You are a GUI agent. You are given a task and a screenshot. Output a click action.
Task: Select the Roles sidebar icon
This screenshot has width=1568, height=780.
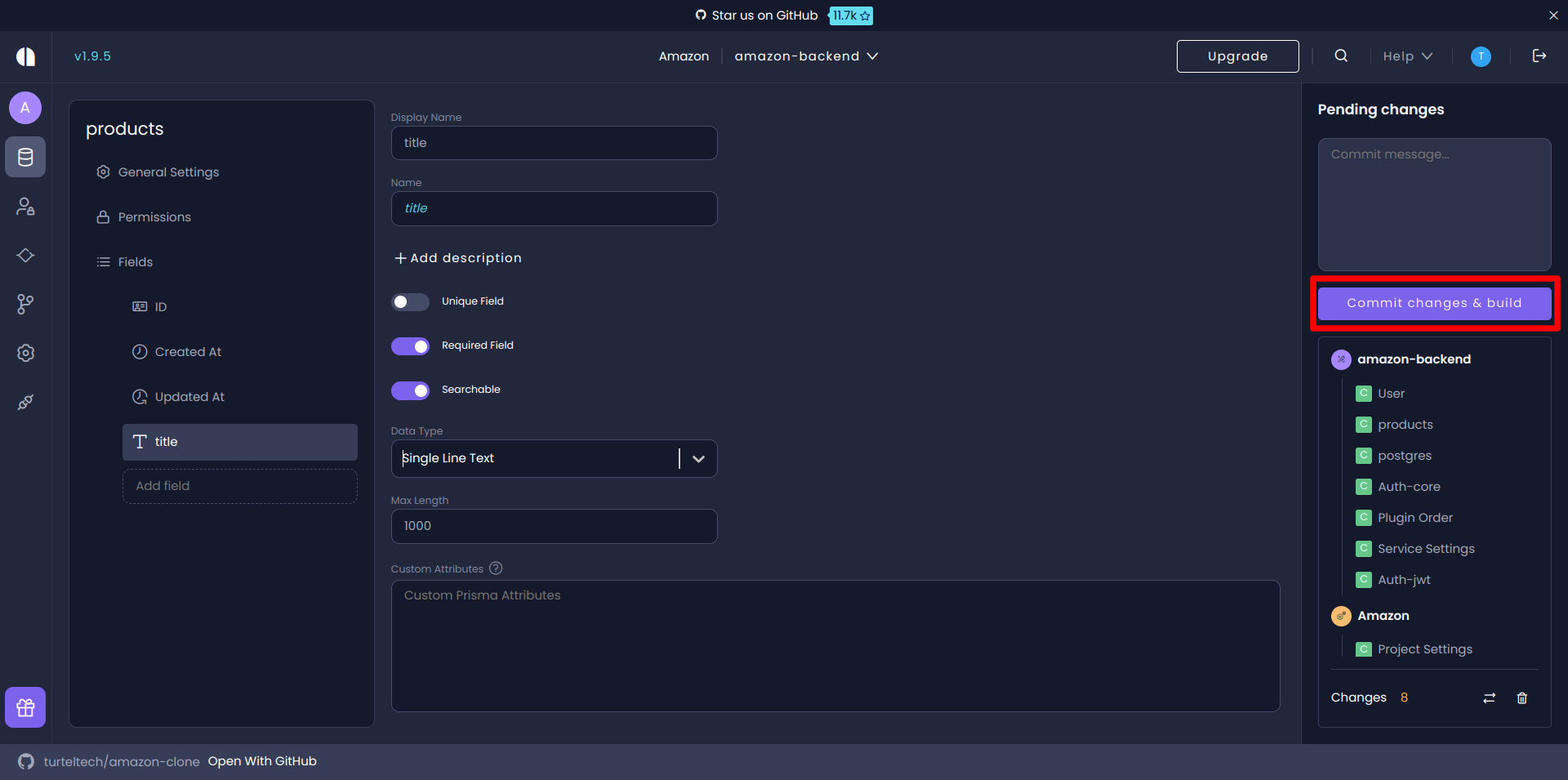[25, 206]
